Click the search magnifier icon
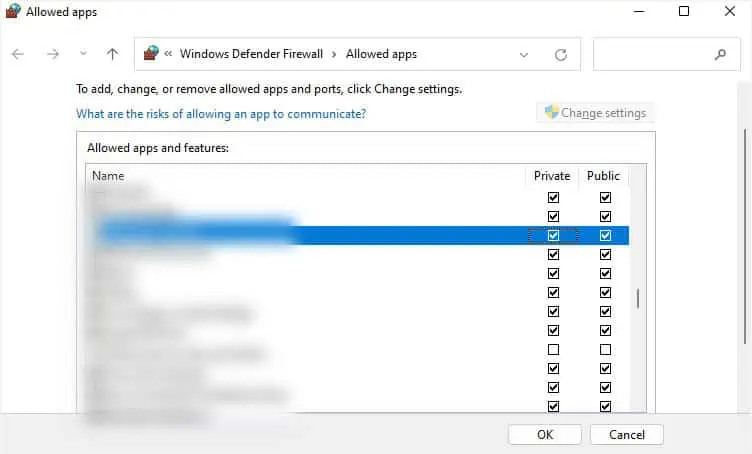The image size is (752, 454). point(720,54)
